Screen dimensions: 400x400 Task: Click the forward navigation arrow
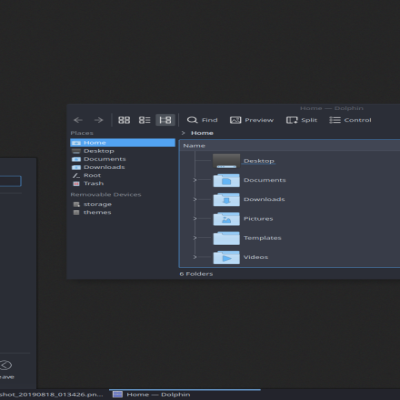coord(99,120)
